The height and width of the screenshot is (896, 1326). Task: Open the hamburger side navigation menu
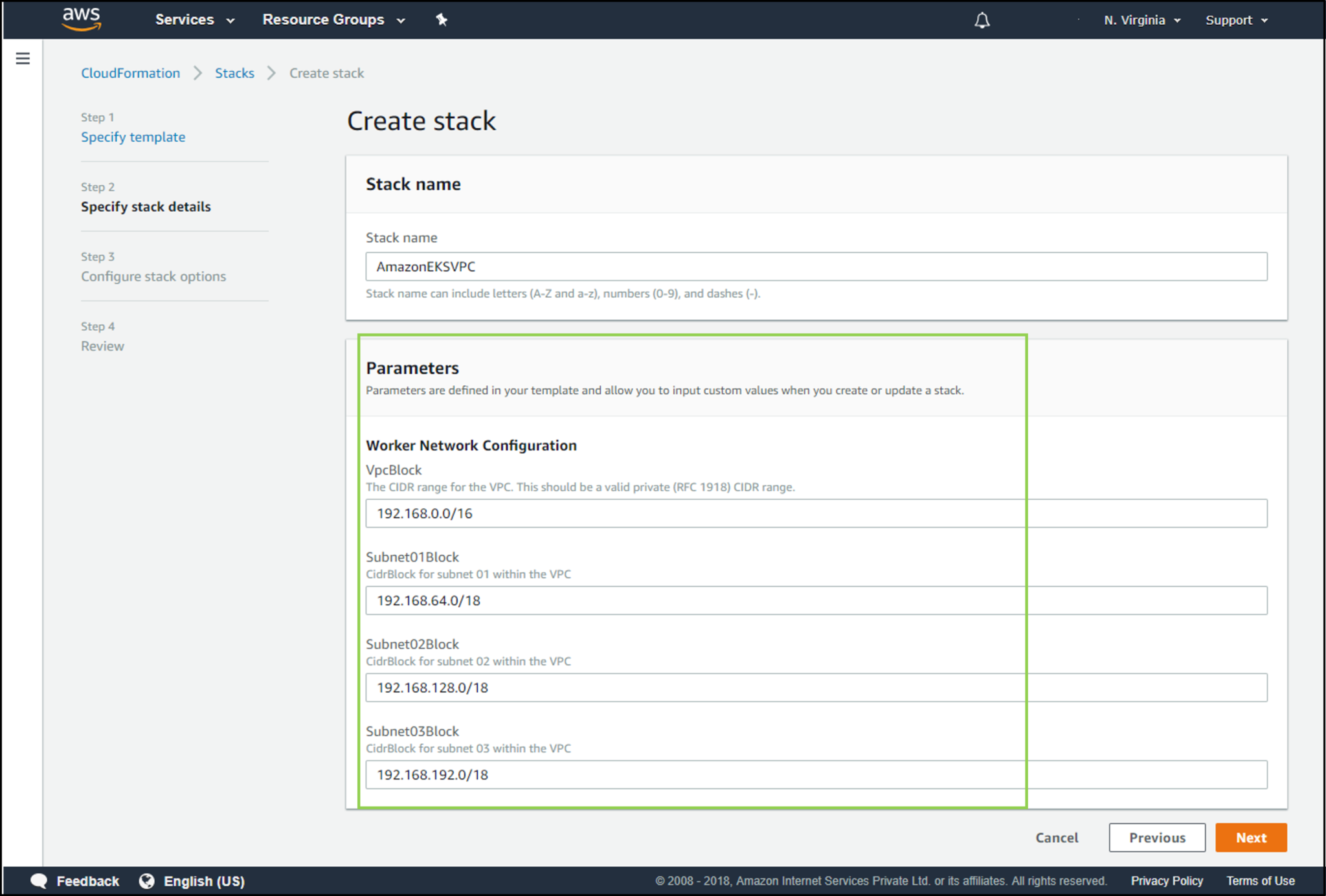click(x=23, y=59)
